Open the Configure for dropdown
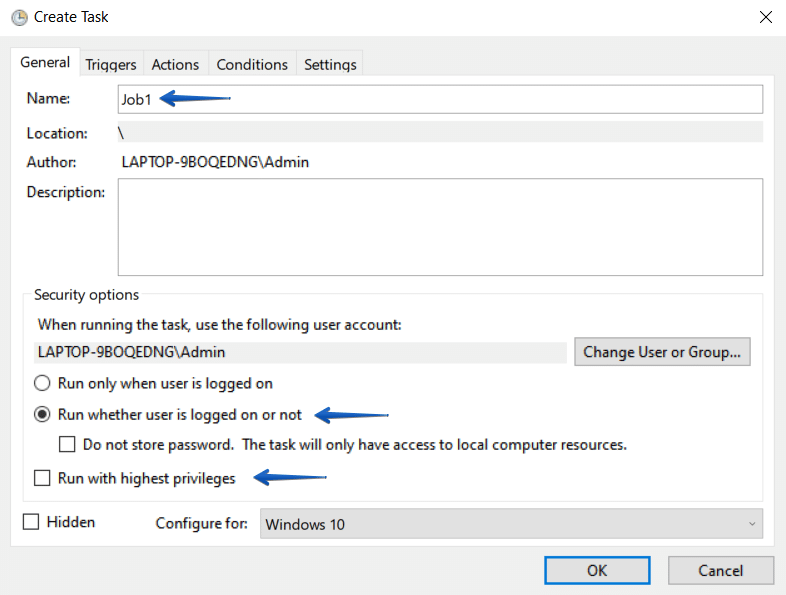This screenshot has height=595, width=786. (x=511, y=524)
